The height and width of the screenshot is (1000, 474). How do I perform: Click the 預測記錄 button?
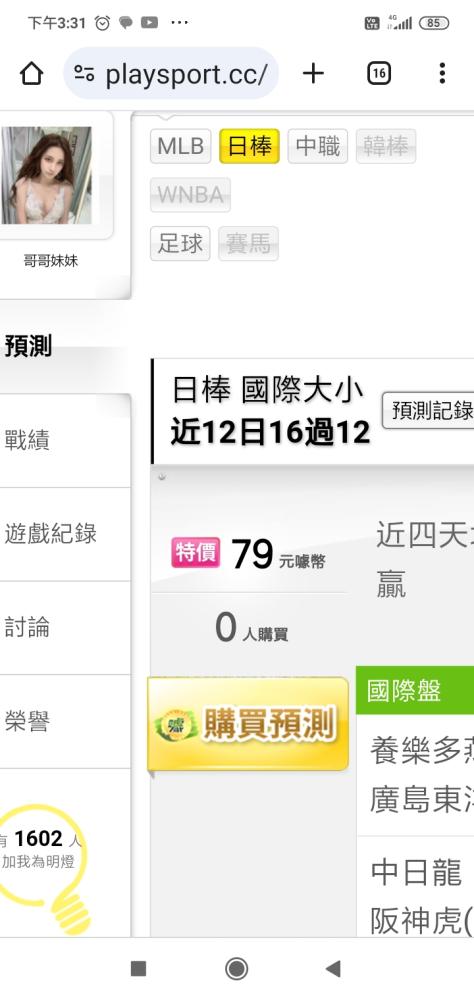[x=428, y=411]
